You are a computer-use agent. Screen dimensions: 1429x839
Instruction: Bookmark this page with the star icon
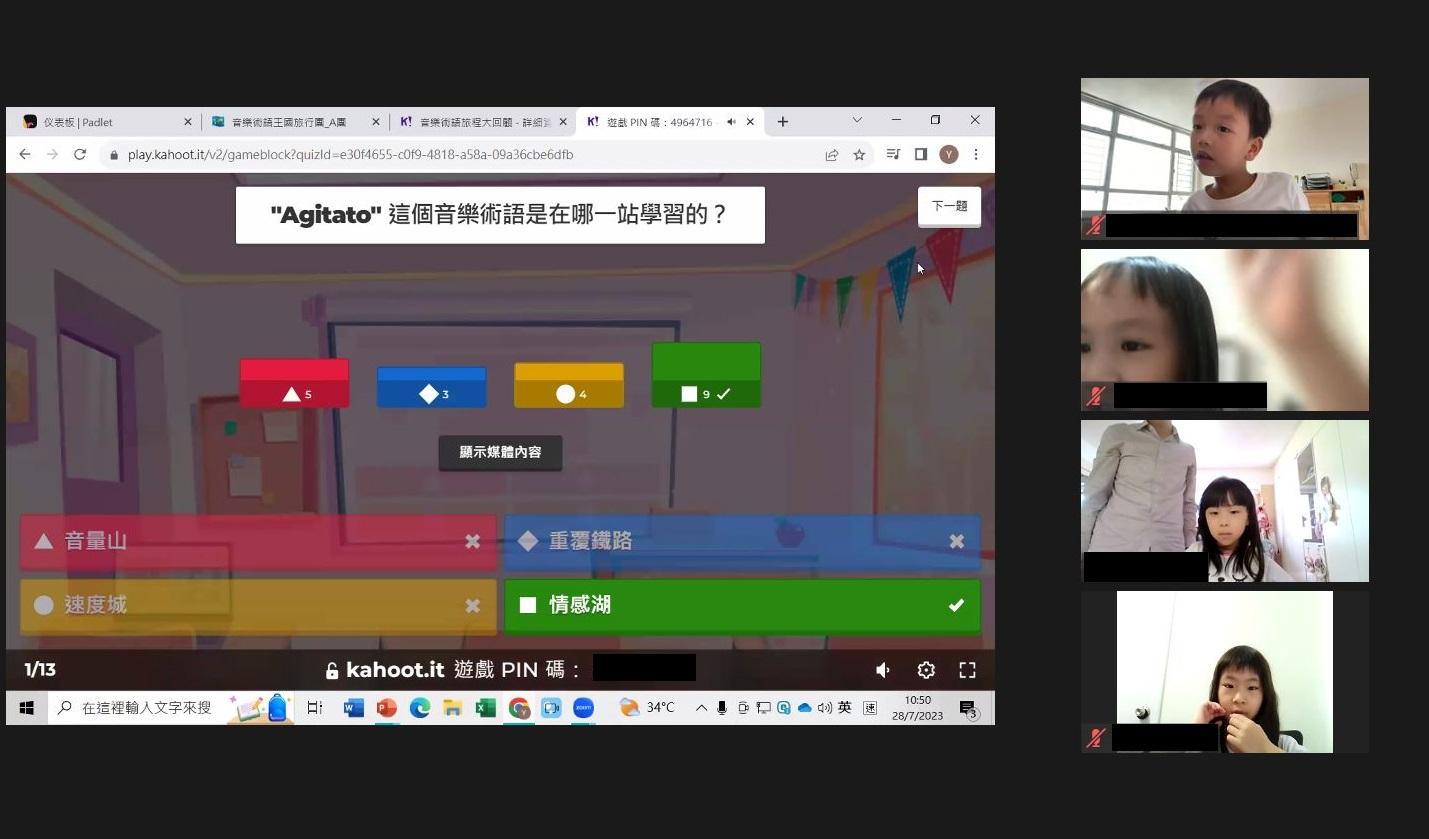pos(859,155)
